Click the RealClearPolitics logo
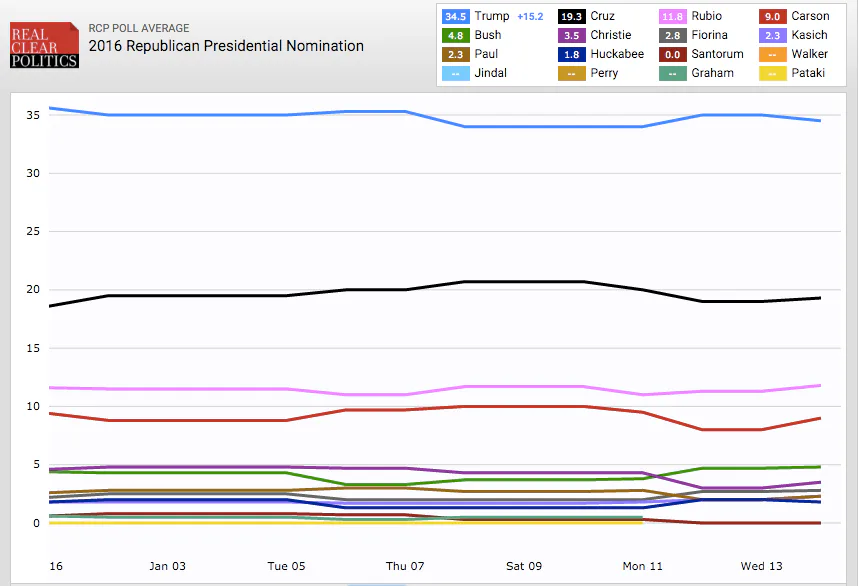 point(44,45)
